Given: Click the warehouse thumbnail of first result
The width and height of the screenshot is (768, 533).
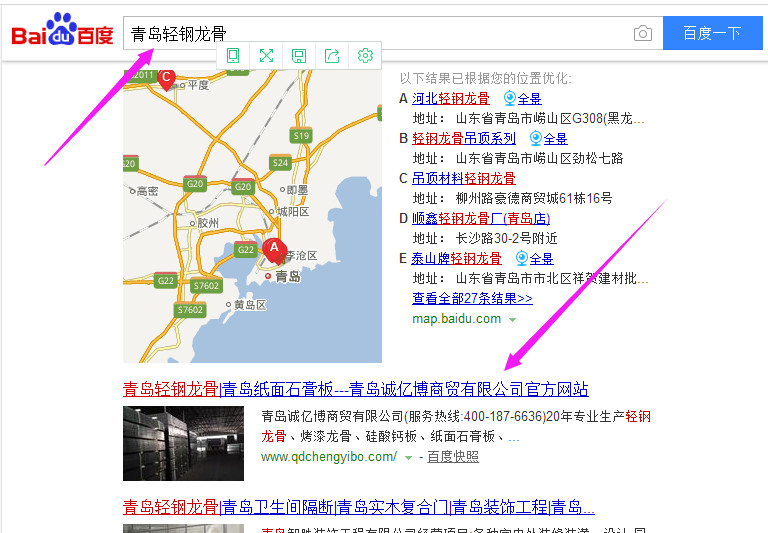Looking at the screenshot, I should (183, 443).
